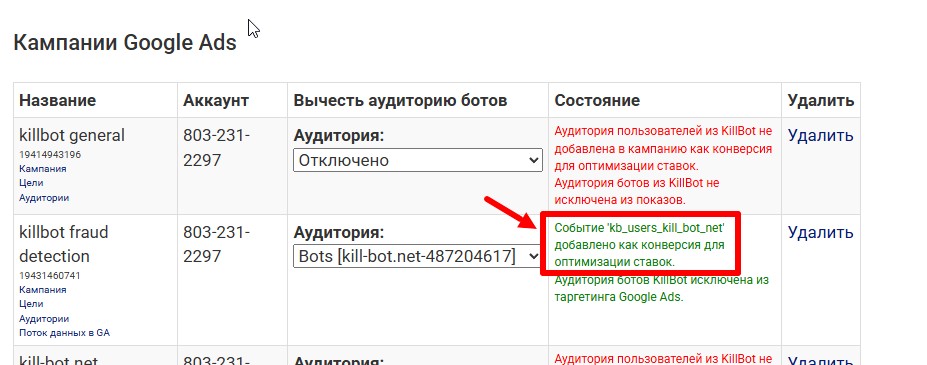Open Кампания link under killbot general
Screen dimensions: 927x365
coord(43,169)
